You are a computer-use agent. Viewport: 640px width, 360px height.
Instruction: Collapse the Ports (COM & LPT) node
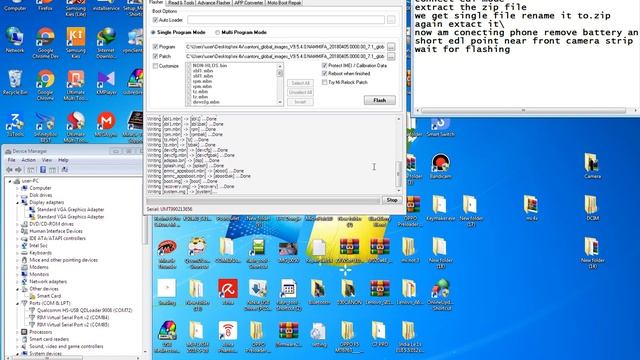18,303
